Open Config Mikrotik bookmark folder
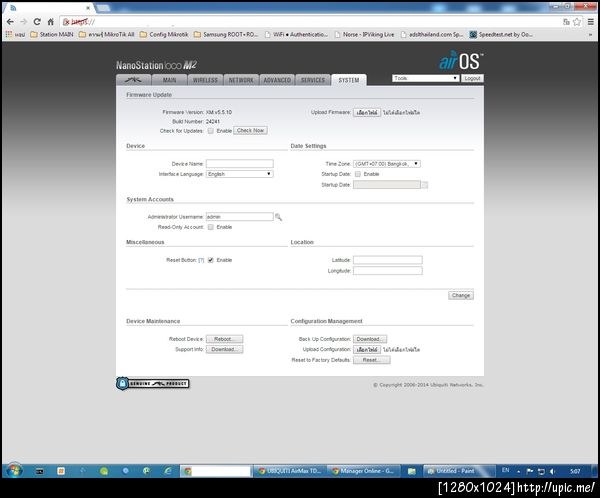 coord(164,34)
